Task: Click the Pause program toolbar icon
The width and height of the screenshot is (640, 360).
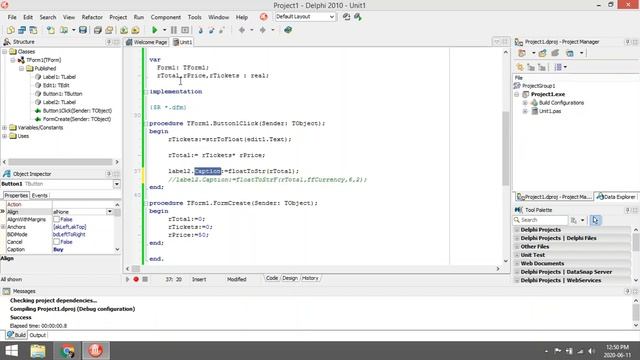Action: click(x=174, y=30)
